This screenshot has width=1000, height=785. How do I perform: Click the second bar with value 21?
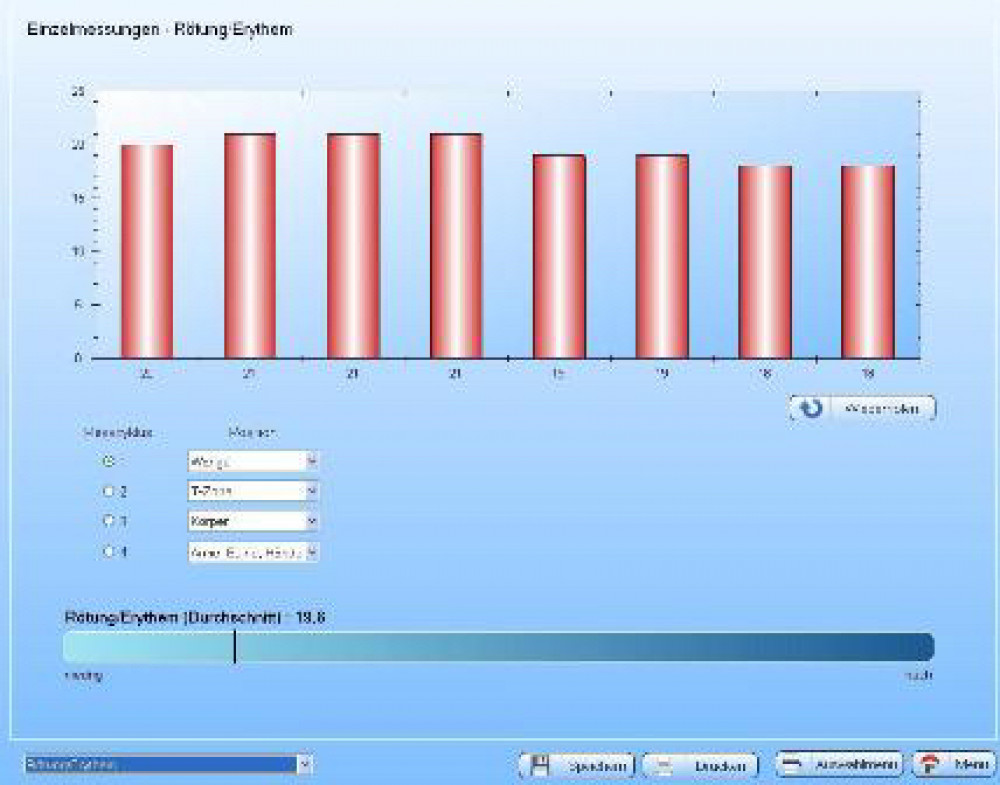click(250, 245)
